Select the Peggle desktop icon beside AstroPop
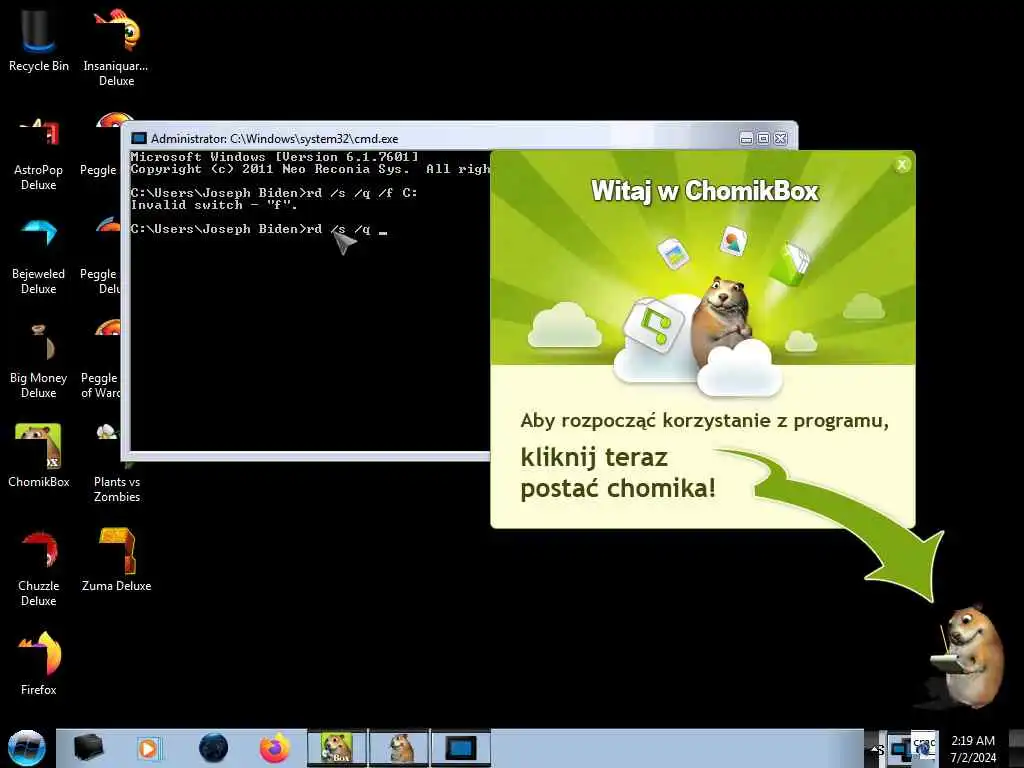Screen dimensions: 1024x768 click(x=99, y=147)
